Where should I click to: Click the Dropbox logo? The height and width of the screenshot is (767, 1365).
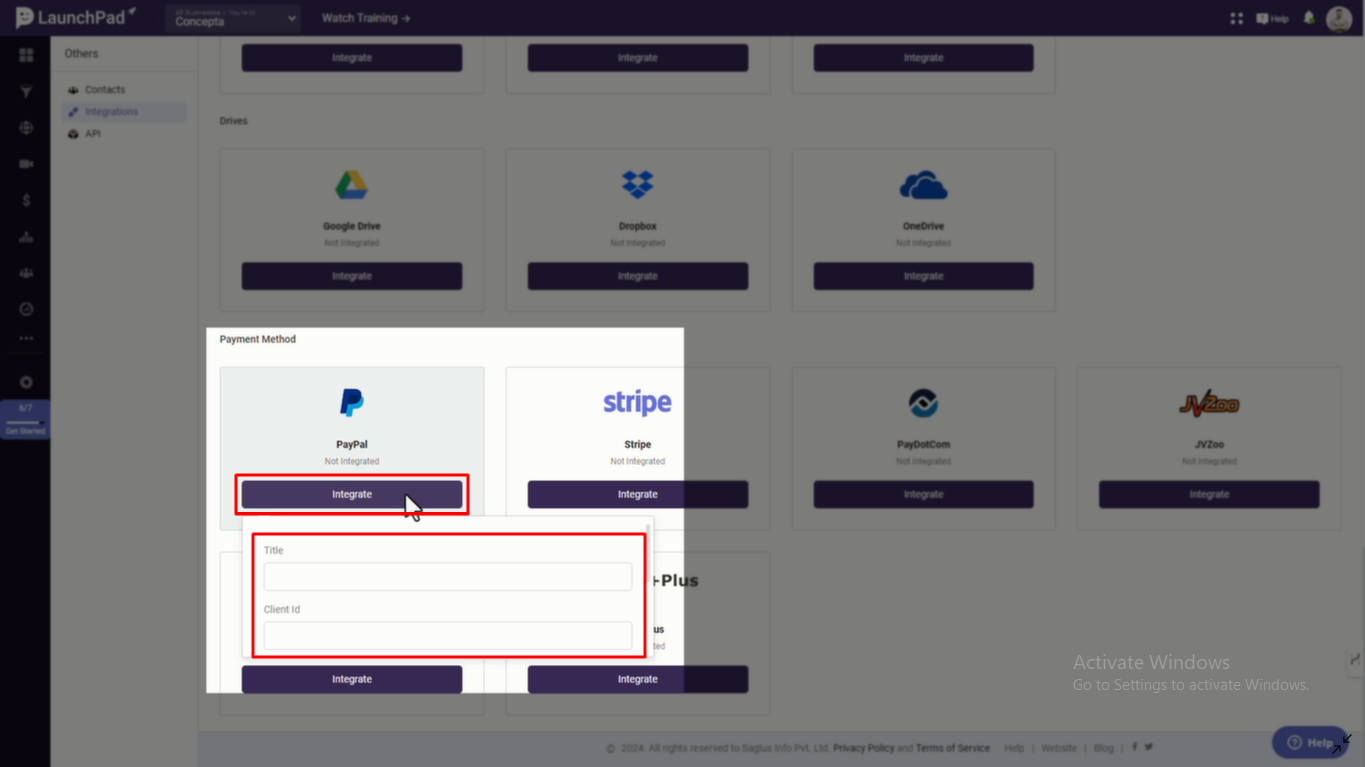click(637, 185)
